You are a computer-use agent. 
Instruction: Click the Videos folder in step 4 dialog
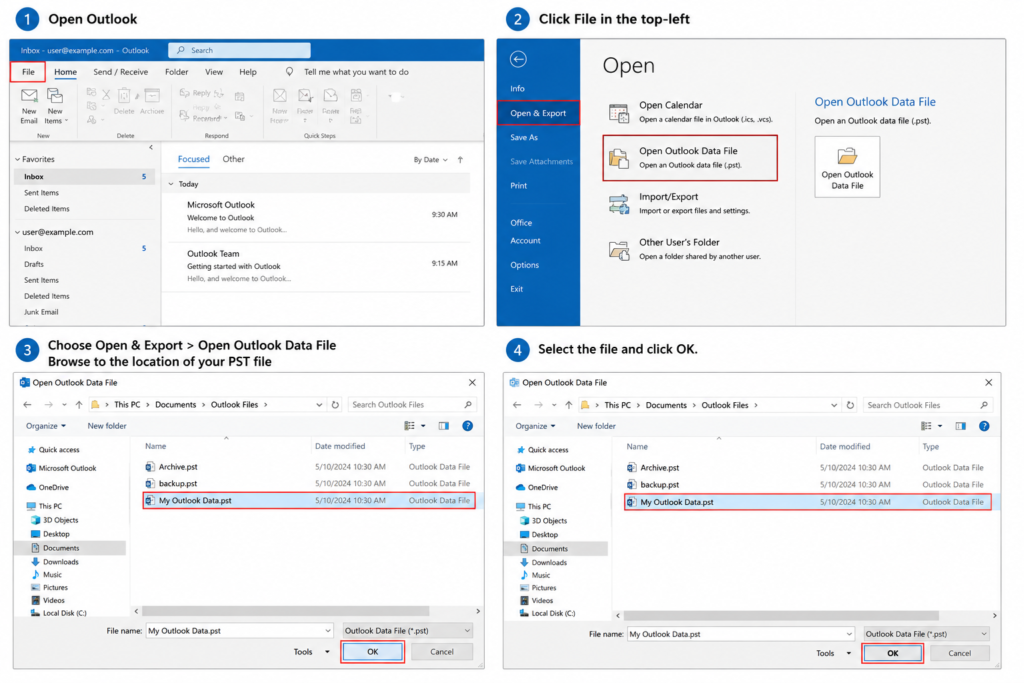tap(537, 601)
